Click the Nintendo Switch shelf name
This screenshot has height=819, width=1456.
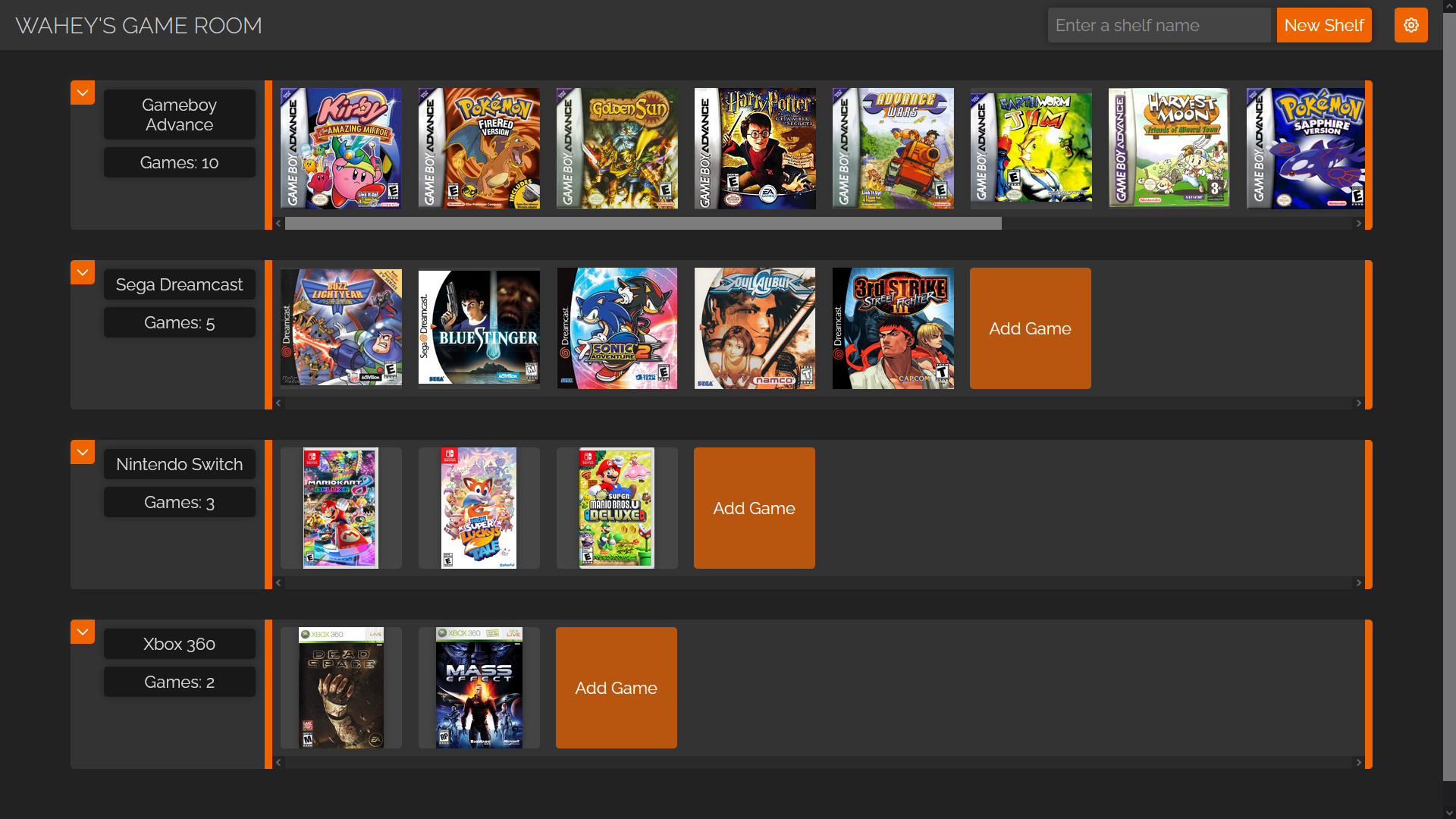click(x=180, y=464)
